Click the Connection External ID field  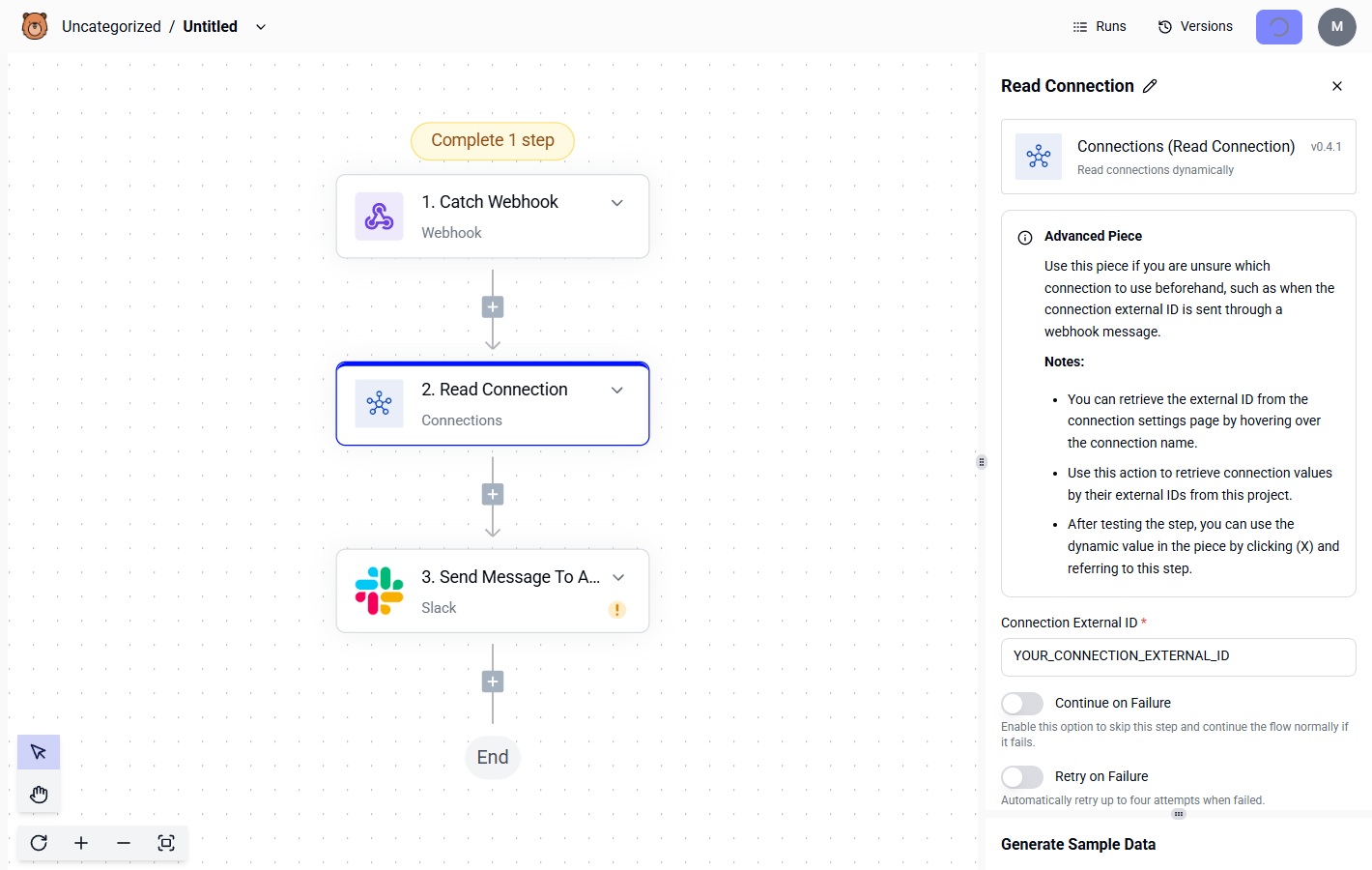coord(1178,656)
